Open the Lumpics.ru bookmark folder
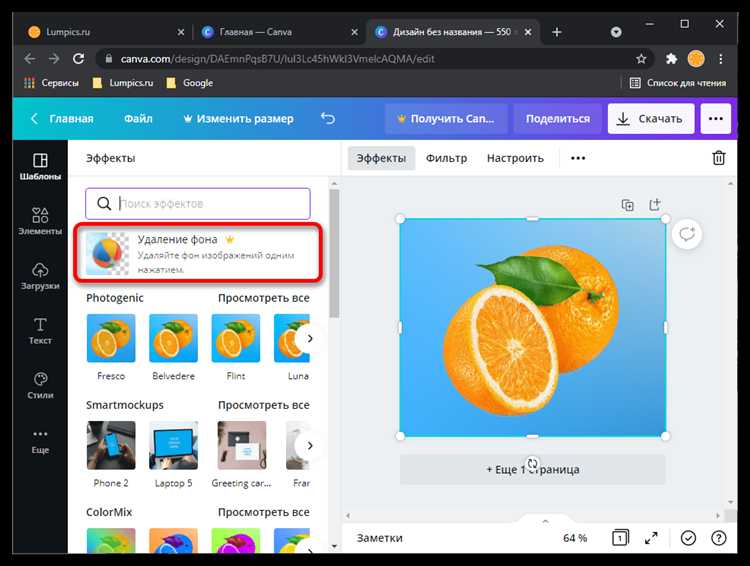 click(123, 83)
